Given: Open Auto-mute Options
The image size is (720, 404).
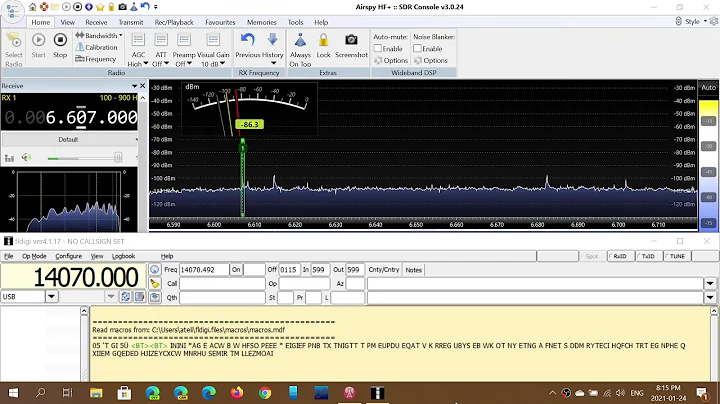Looking at the screenshot, I should pyautogui.click(x=391, y=60).
